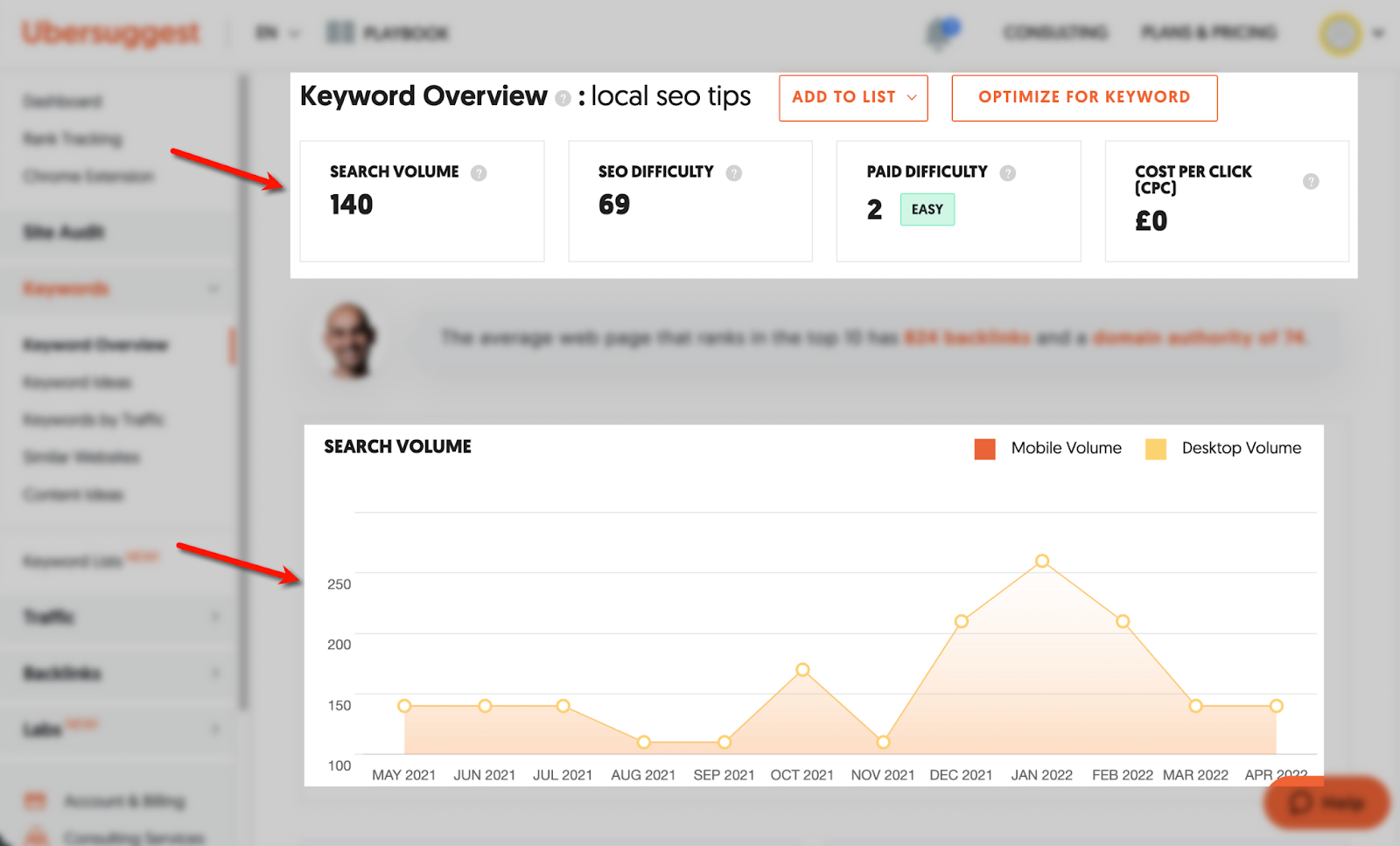Click the Ubersuggest logo
The height and width of the screenshot is (846, 1400).
[111, 33]
